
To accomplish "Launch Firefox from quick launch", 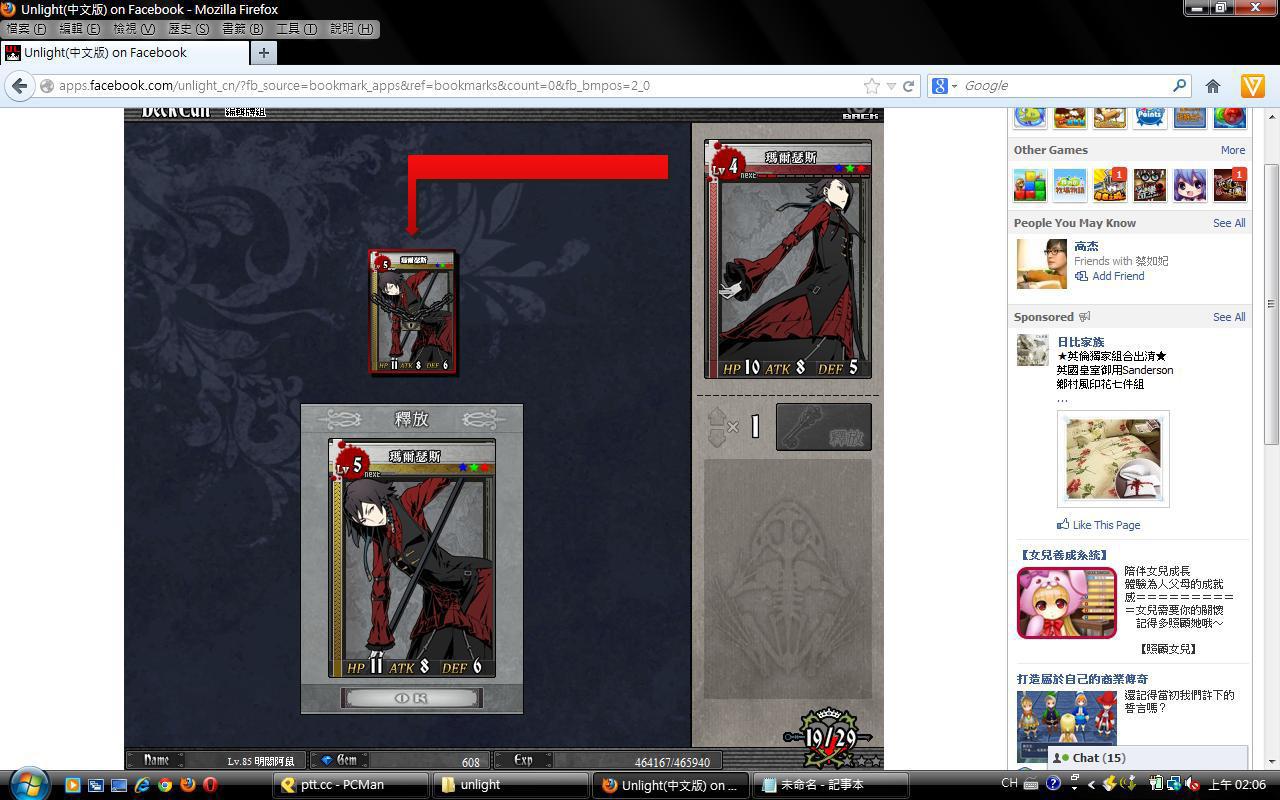I will coord(187,785).
